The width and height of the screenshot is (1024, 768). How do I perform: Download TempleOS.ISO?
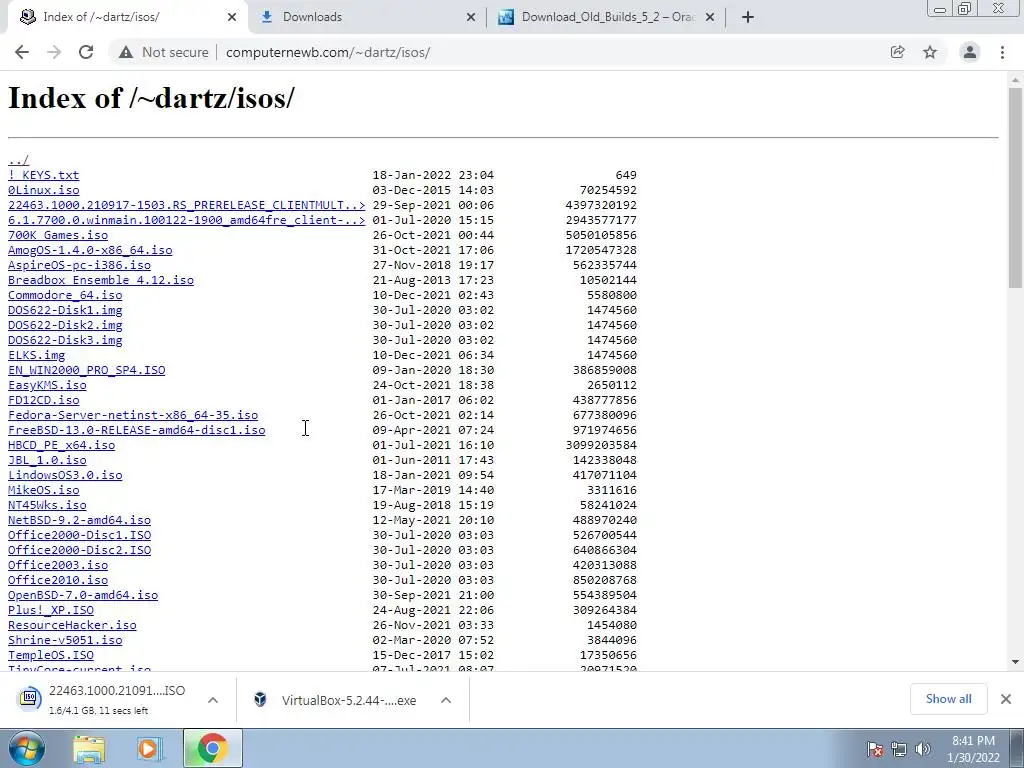click(51, 656)
